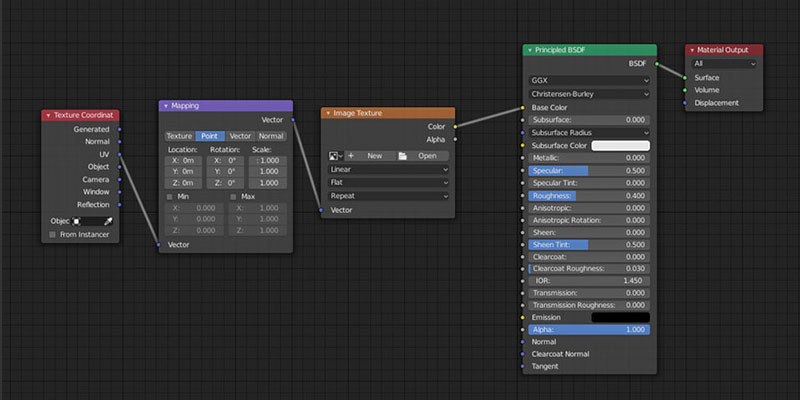Select the Normal mapping type tab
The image size is (800, 400).
[271, 136]
